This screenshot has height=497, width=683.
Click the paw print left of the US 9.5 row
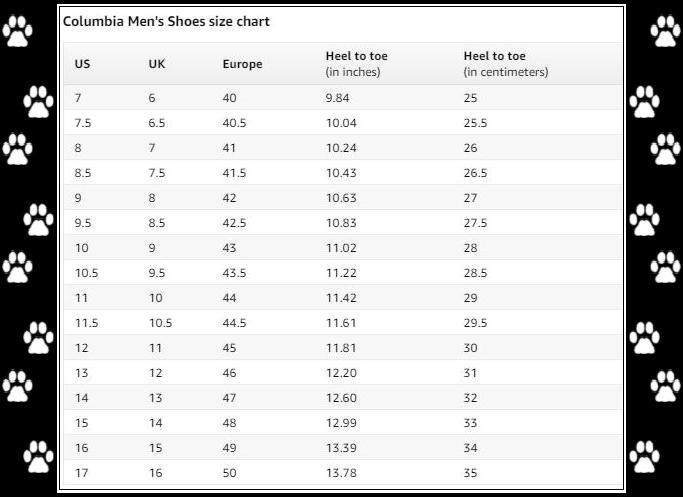click(x=38, y=220)
